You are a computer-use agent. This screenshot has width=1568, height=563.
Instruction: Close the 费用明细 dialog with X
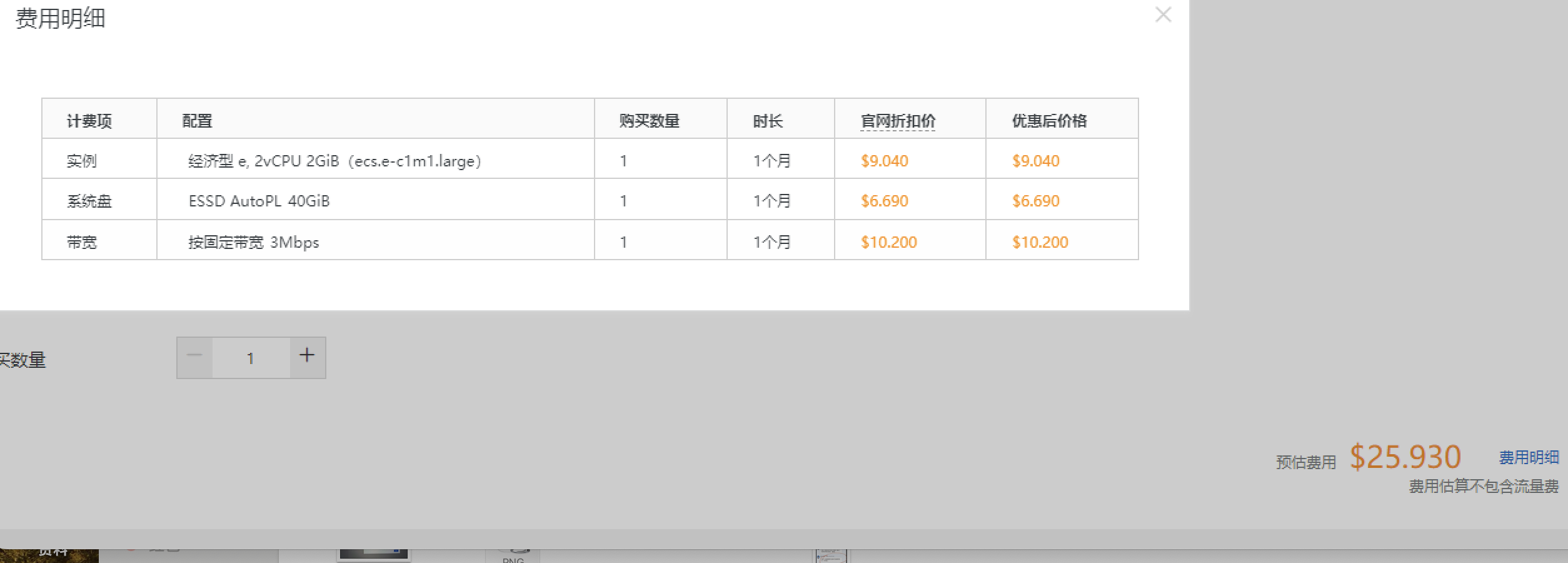point(1163,15)
